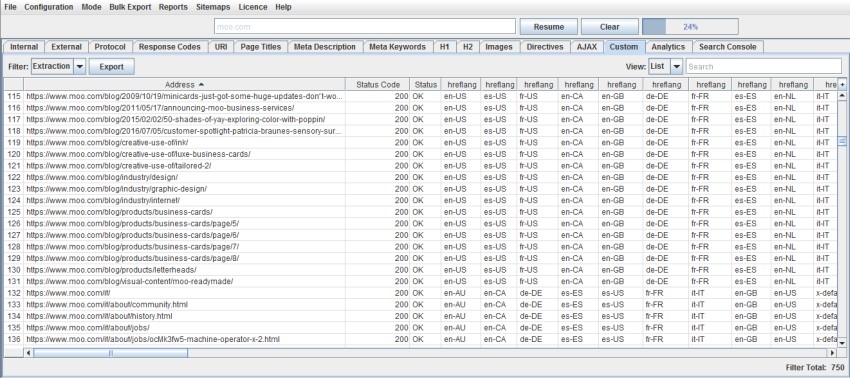Screen dimensions: 850x378
Task: Click the Search input field
Action: (x=763, y=67)
